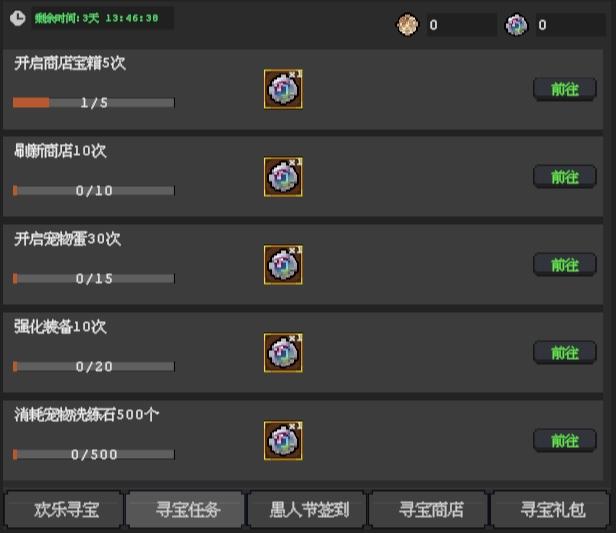Viewport: 616px width, 533px height.
Task: Switch to the 欢乐寻宝 tab
Action: 64,510
